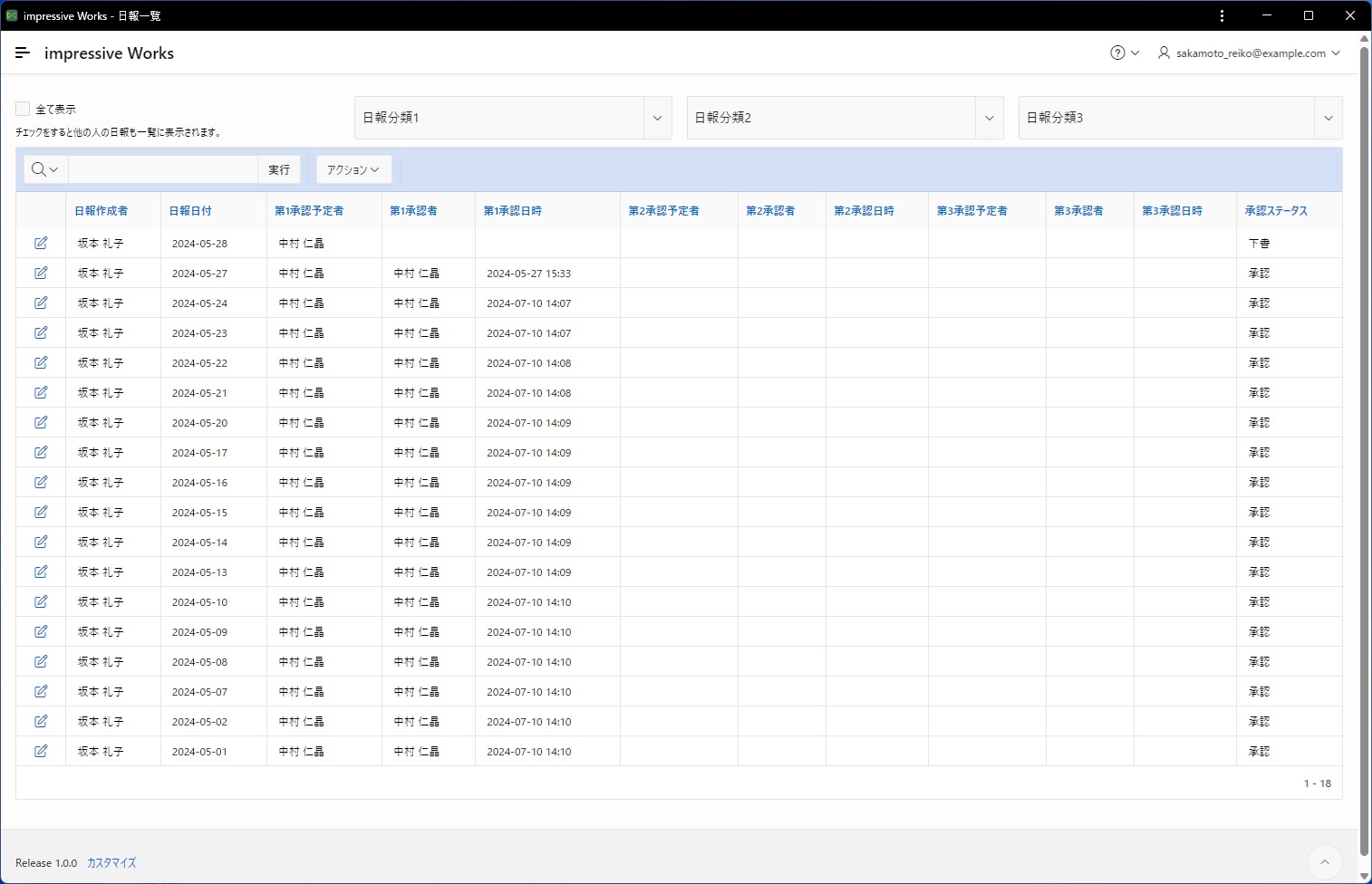Screen dimensions: 1372x884
Task: Edit the 2024-05-02 report row
Action: click(x=41, y=721)
